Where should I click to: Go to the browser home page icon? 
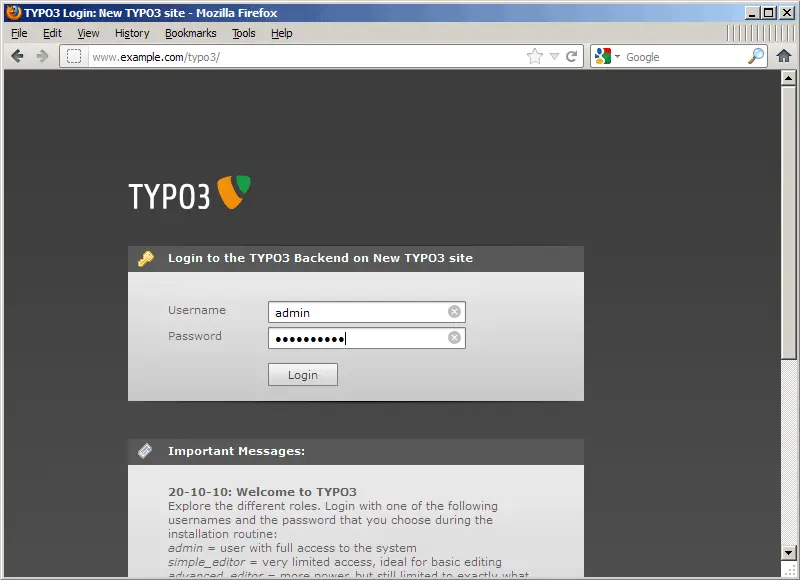point(784,57)
